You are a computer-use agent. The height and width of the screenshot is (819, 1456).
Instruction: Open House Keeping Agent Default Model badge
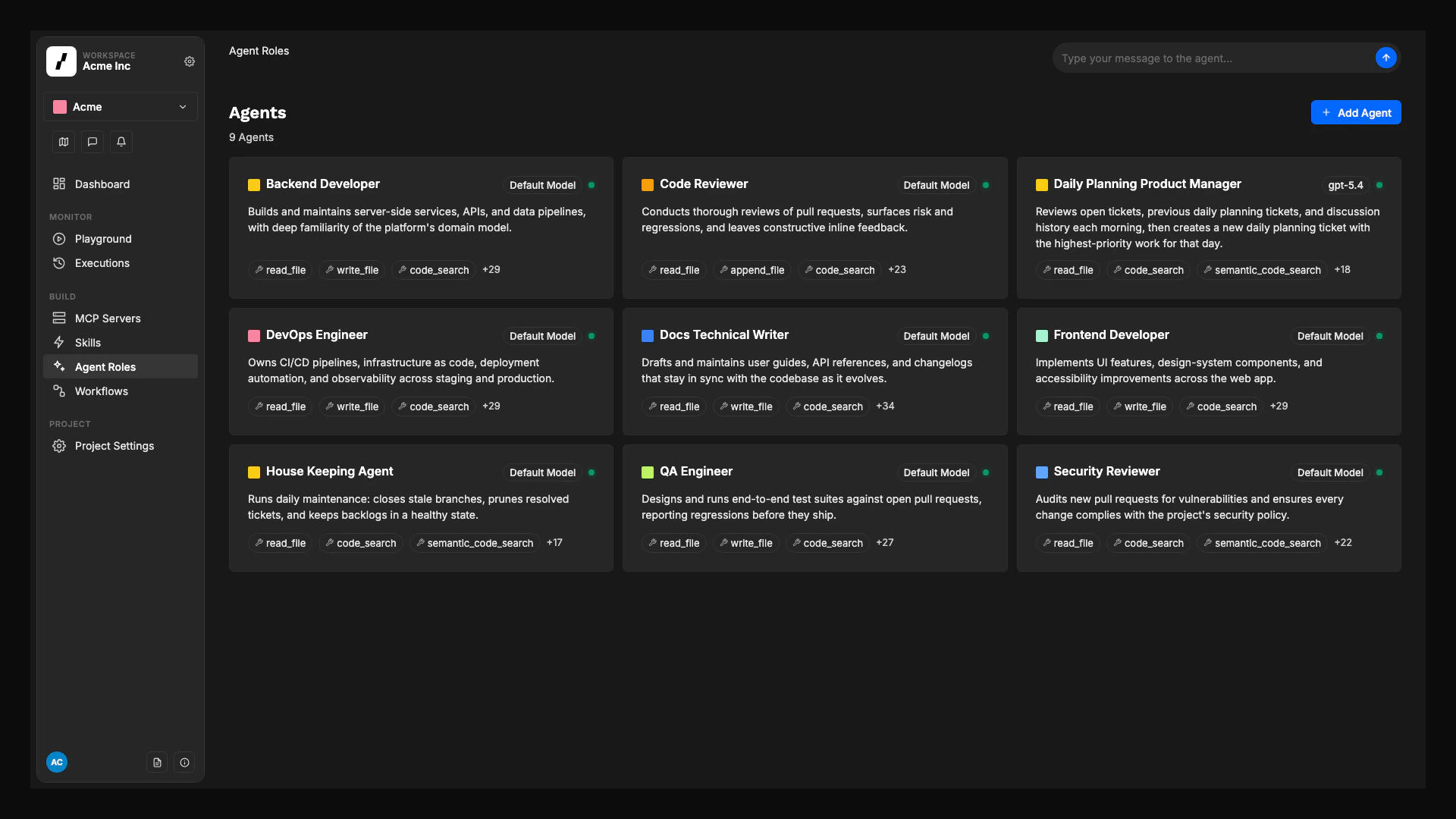542,472
